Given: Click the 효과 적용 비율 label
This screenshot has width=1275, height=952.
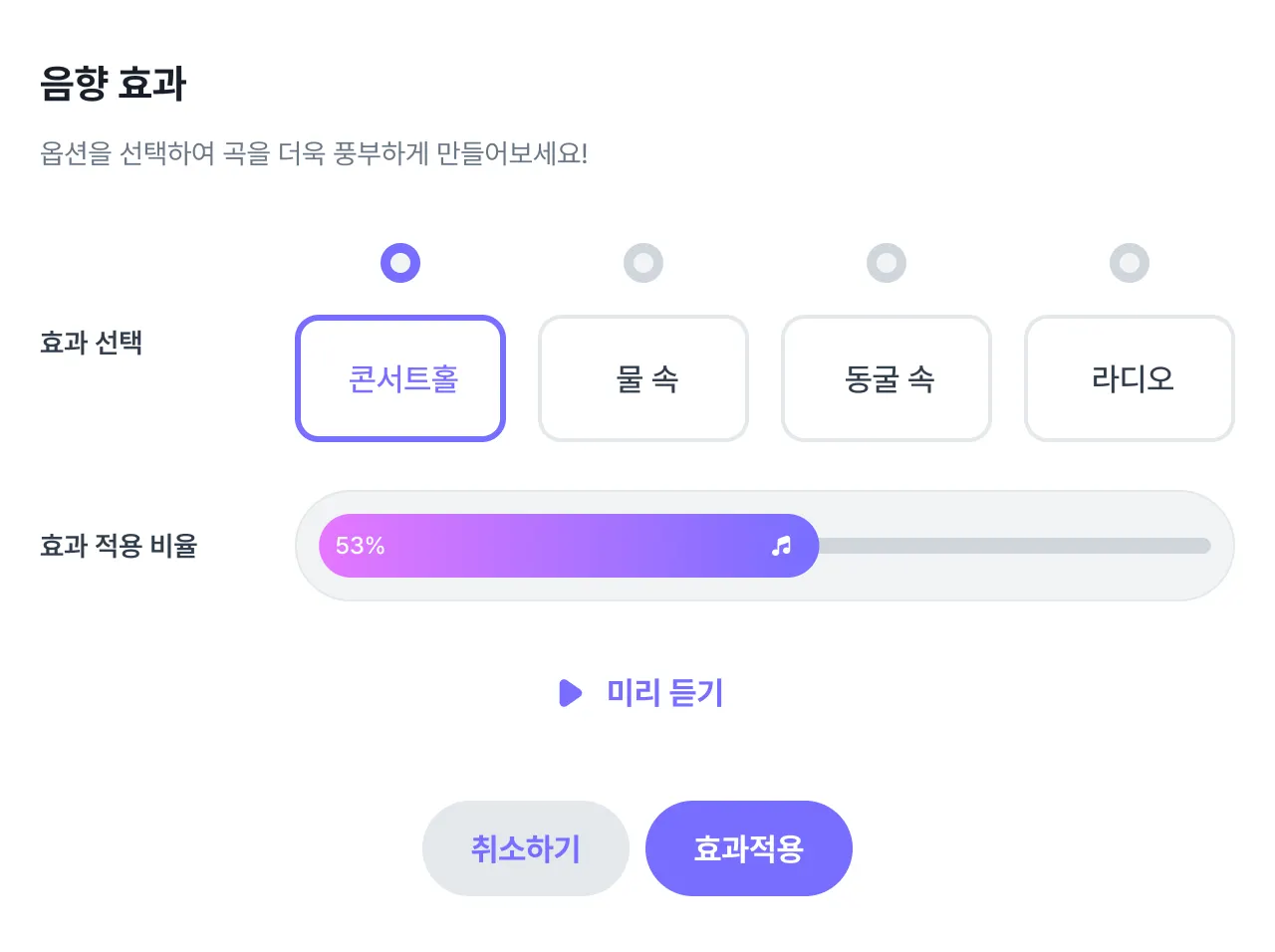Looking at the screenshot, I should pos(119,546).
